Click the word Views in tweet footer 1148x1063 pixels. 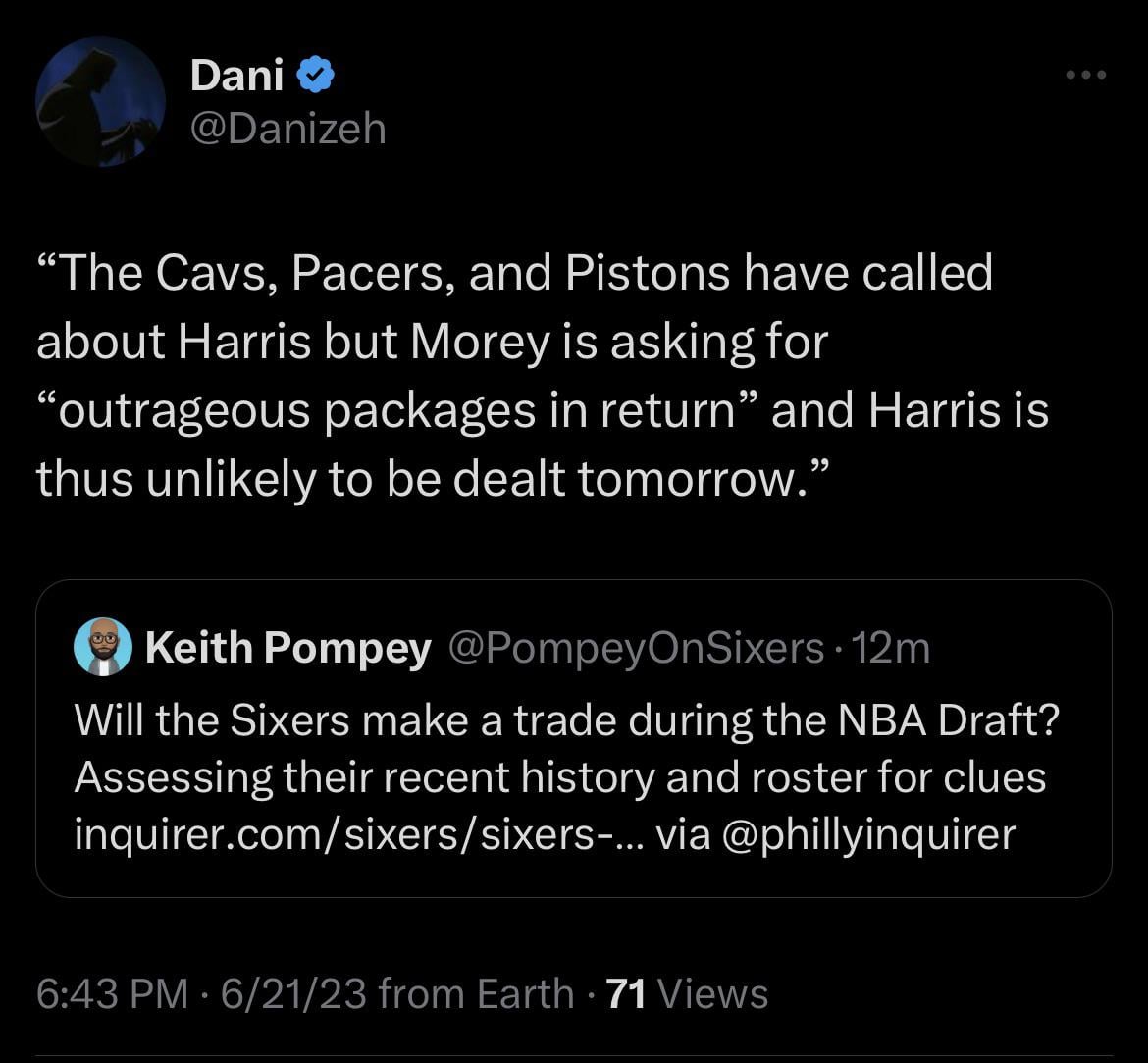[x=713, y=994]
